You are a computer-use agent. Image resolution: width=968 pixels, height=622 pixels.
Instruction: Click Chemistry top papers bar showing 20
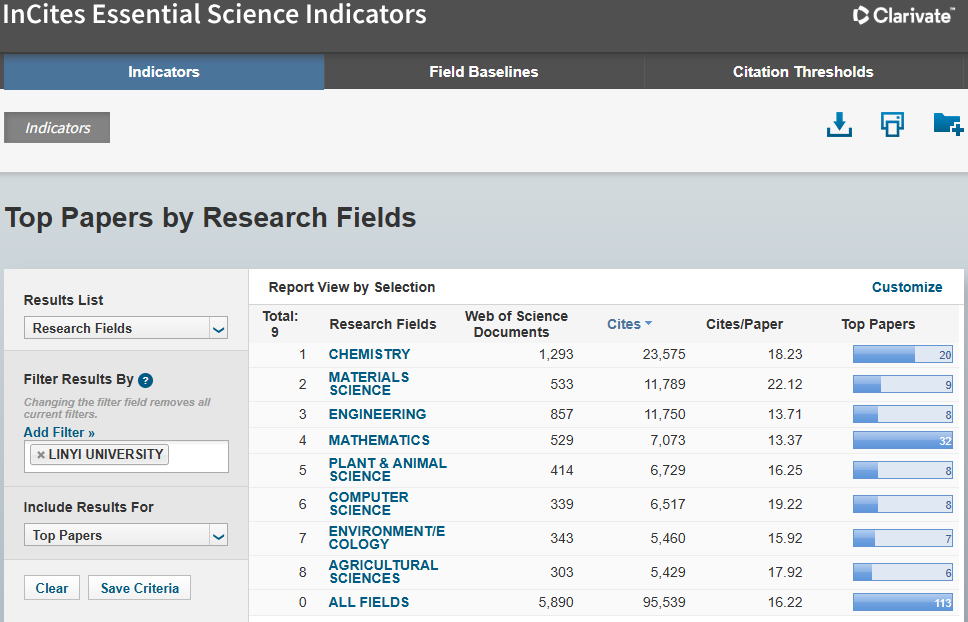tap(903, 354)
